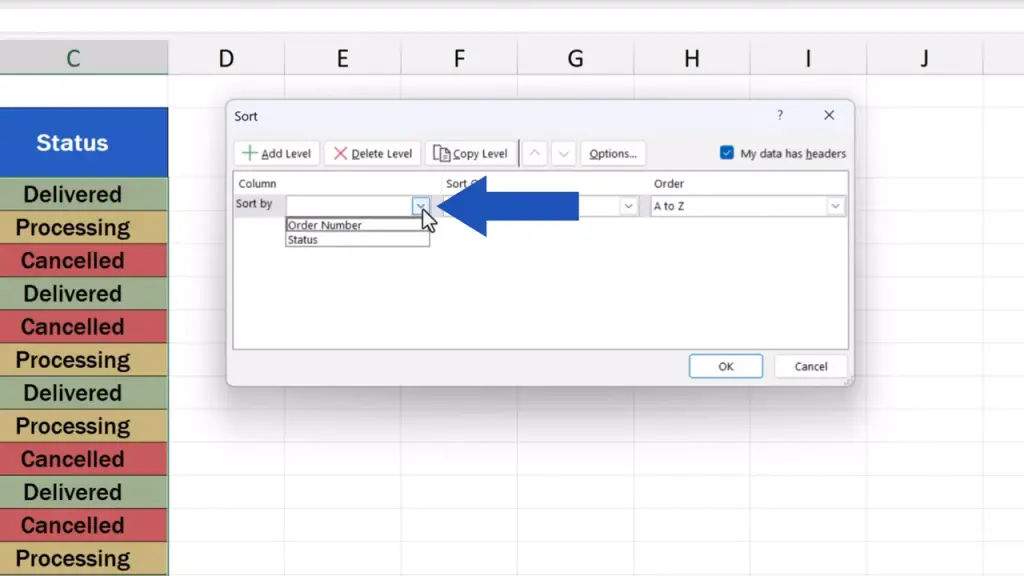Click the Delete Level X icon
The height and width of the screenshot is (576, 1024).
pyautogui.click(x=341, y=154)
